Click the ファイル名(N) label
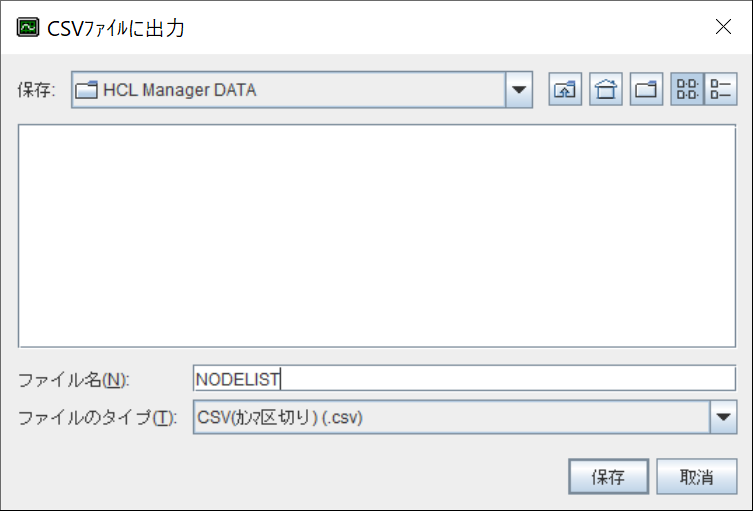The height and width of the screenshot is (511, 753). point(73,379)
